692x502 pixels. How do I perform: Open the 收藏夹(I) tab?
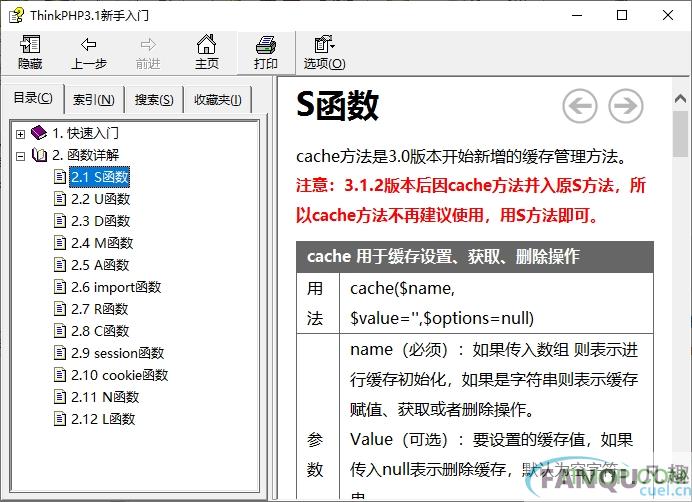coord(218,100)
